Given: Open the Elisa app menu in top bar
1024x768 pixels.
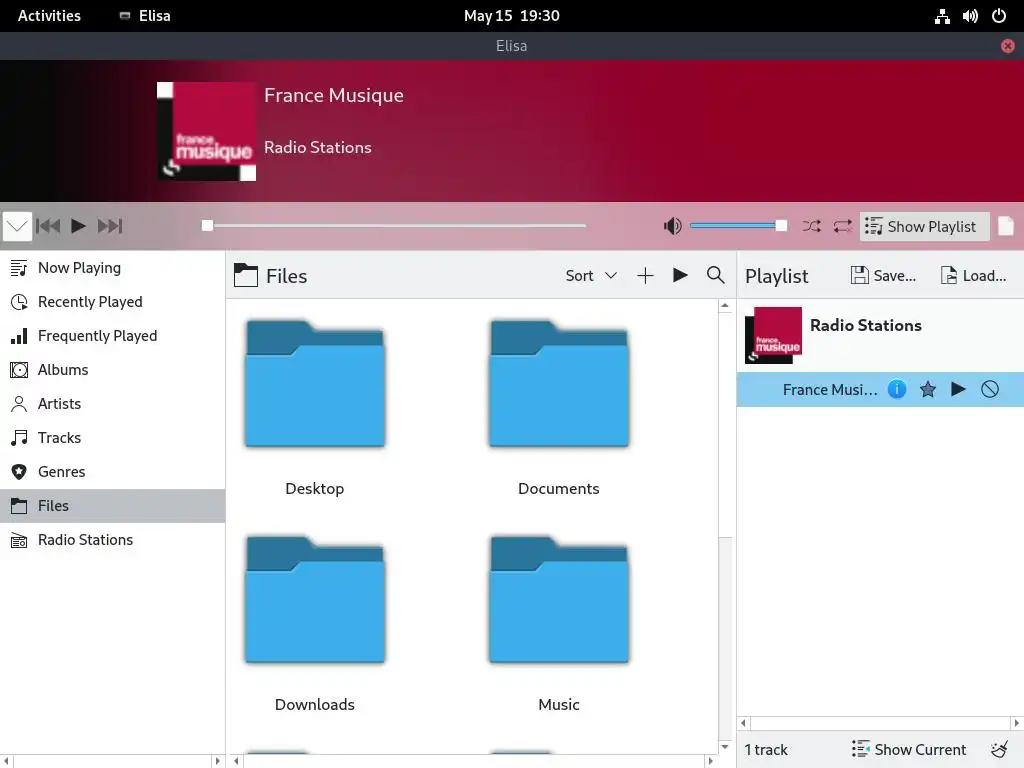Looking at the screenshot, I should click(x=145, y=16).
